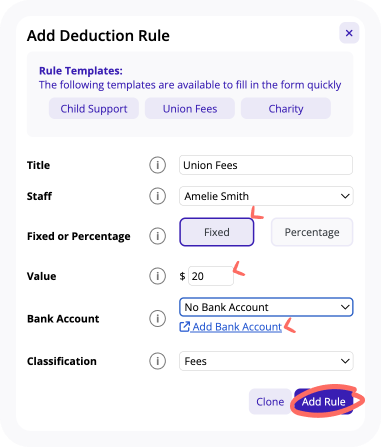Expand the No Bank Account dropdown

pos(266,307)
